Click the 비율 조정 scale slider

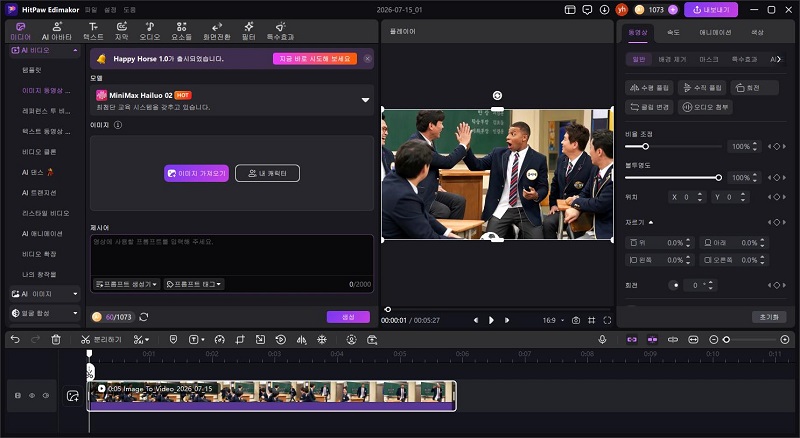[673, 147]
